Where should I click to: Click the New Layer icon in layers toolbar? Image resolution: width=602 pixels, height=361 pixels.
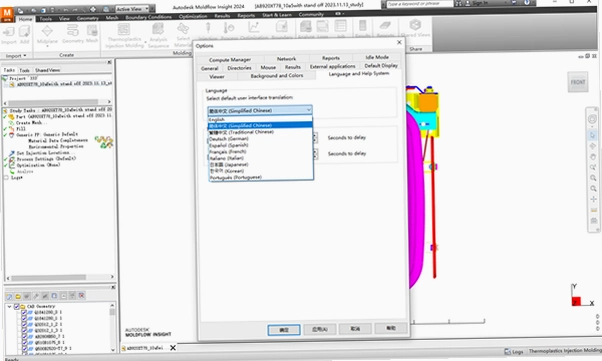[x=9, y=296]
